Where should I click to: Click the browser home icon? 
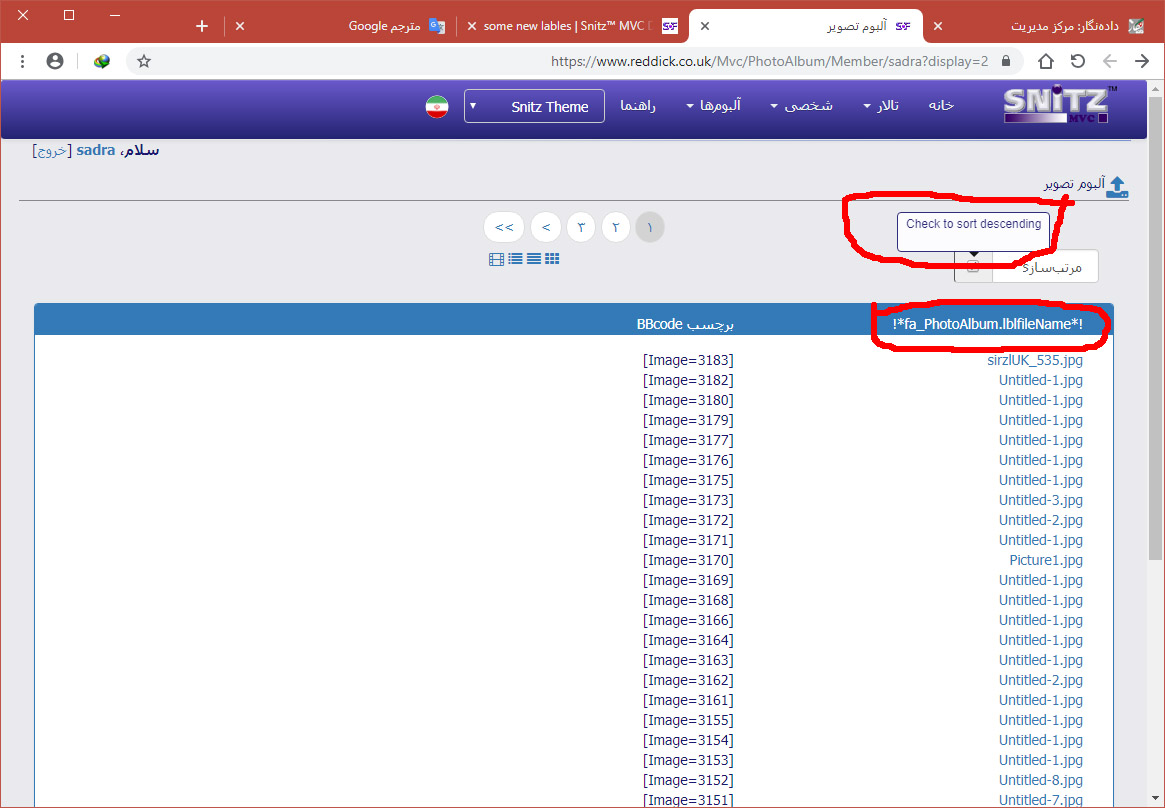pyautogui.click(x=1046, y=61)
